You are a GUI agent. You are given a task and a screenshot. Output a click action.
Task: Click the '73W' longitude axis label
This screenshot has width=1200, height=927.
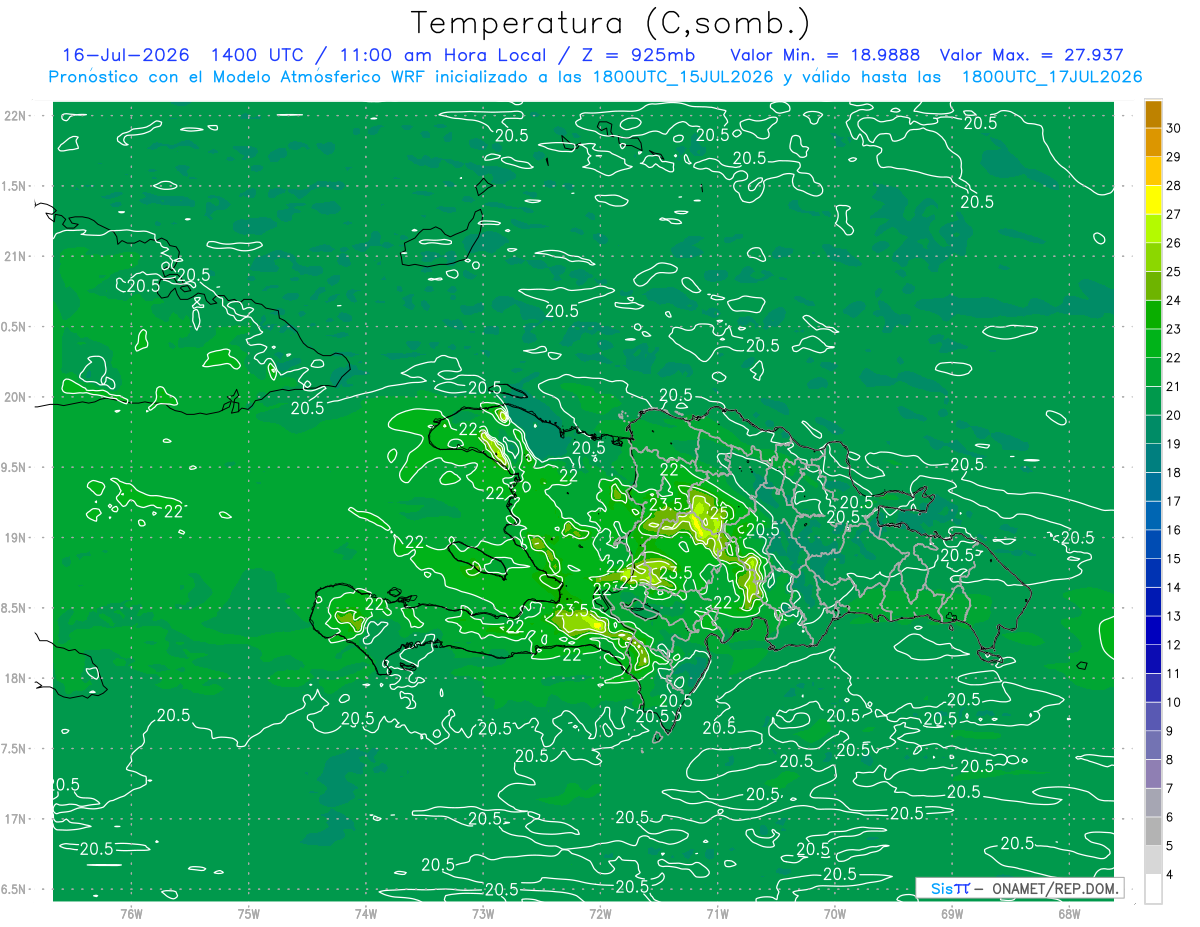[x=483, y=913]
